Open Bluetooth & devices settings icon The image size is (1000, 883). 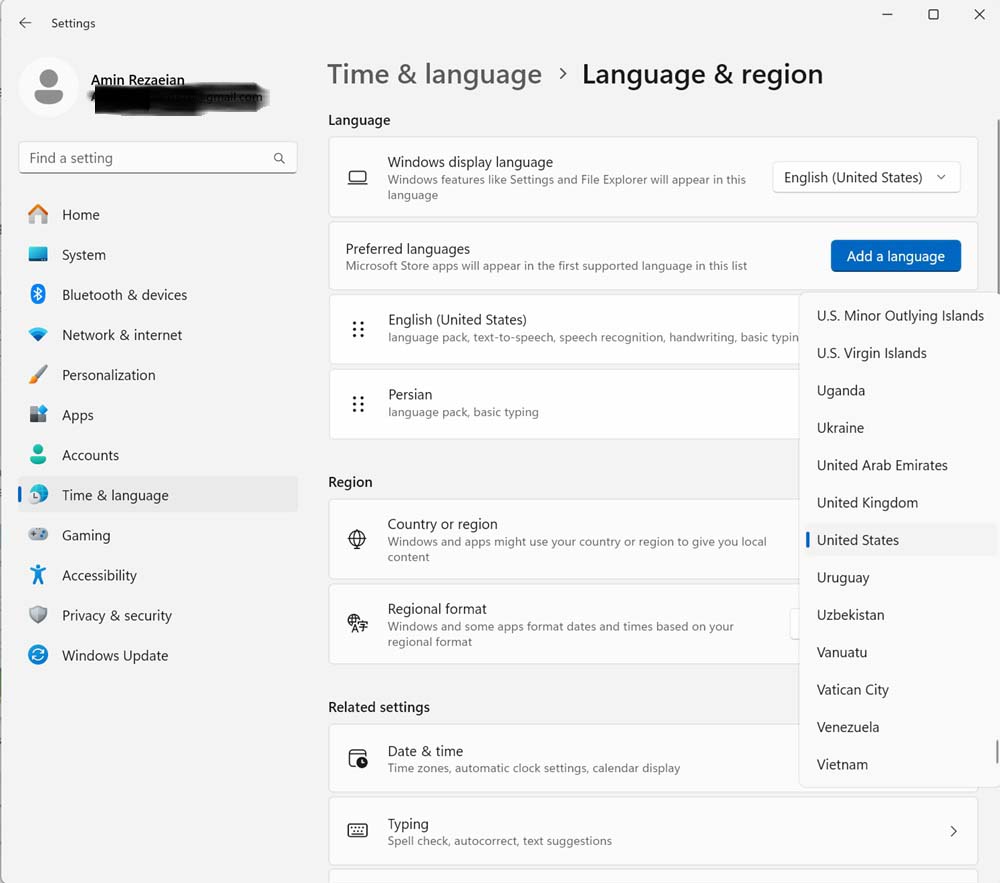(38, 294)
